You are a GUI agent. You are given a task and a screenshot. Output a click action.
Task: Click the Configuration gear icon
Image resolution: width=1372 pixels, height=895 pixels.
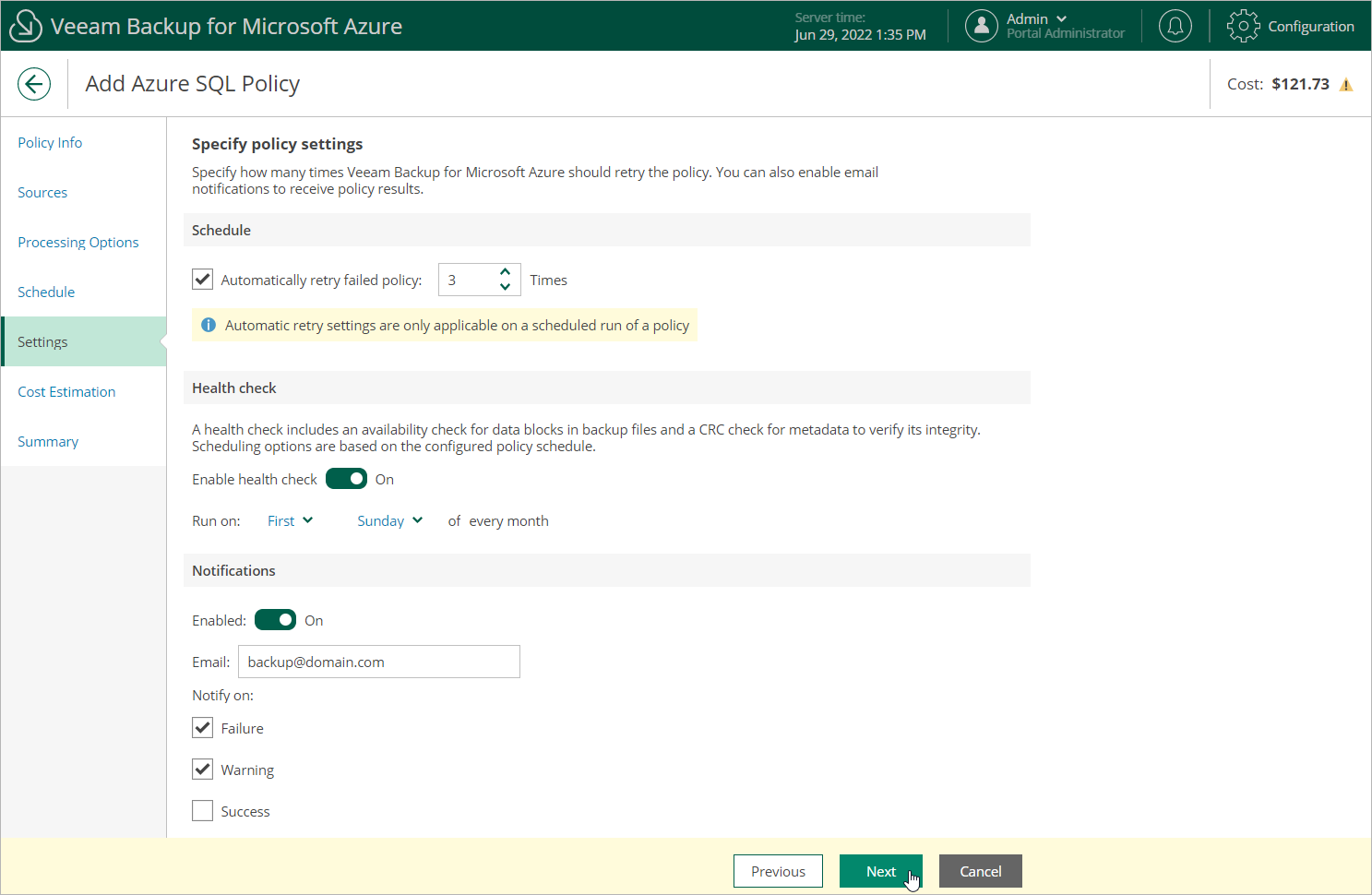[1243, 26]
